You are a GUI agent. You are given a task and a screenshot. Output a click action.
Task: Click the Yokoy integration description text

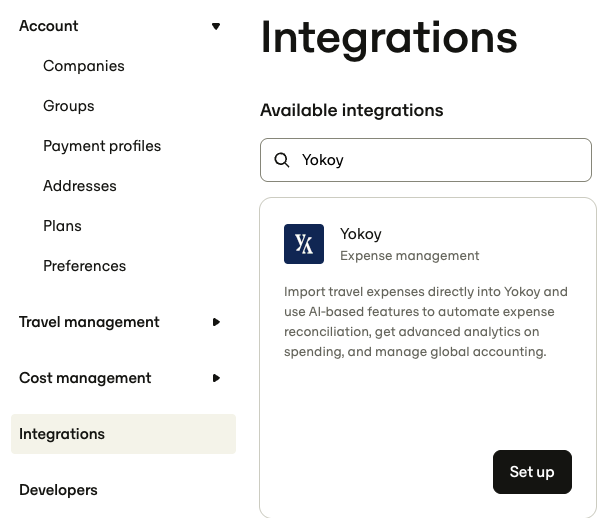(x=426, y=322)
